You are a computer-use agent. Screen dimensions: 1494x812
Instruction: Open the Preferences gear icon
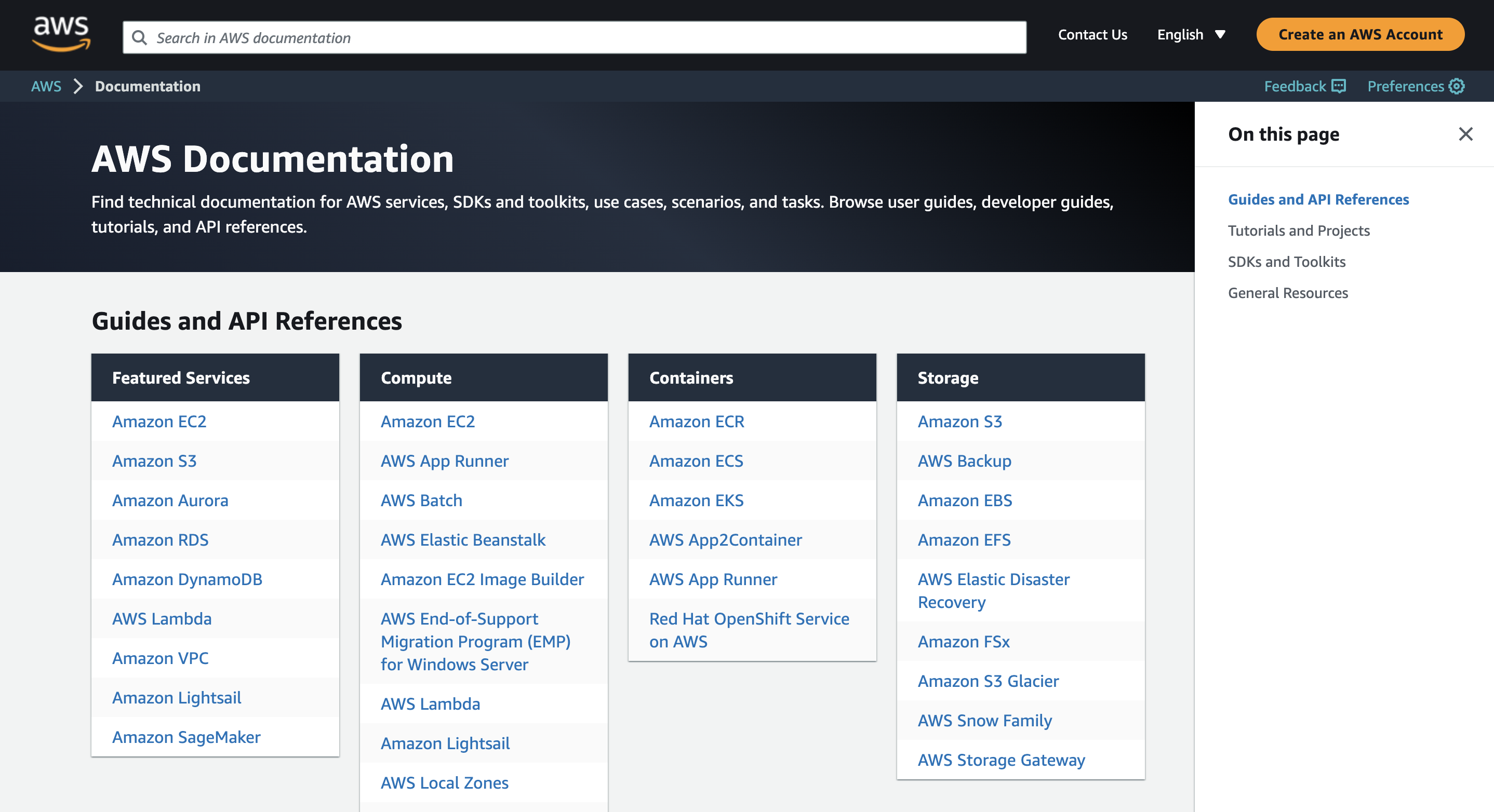[1456, 86]
